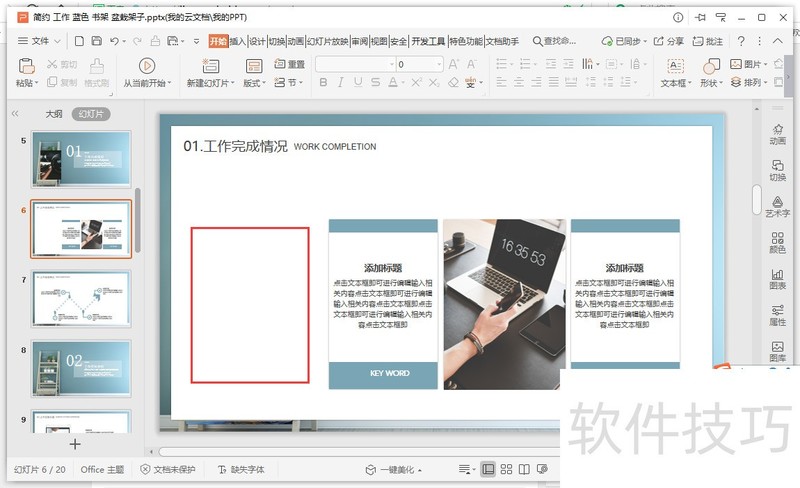The width and height of the screenshot is (800, 488).
Task: Click the help question mark icon
Action: (x=741, y=41)
